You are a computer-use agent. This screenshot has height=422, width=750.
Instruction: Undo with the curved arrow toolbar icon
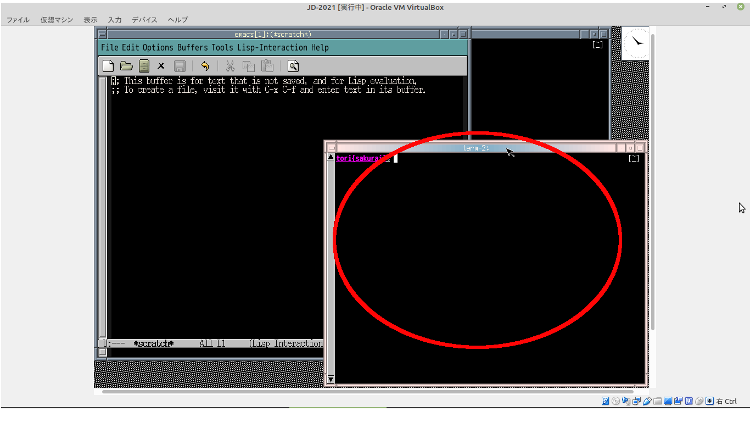(x=205, y=66)
